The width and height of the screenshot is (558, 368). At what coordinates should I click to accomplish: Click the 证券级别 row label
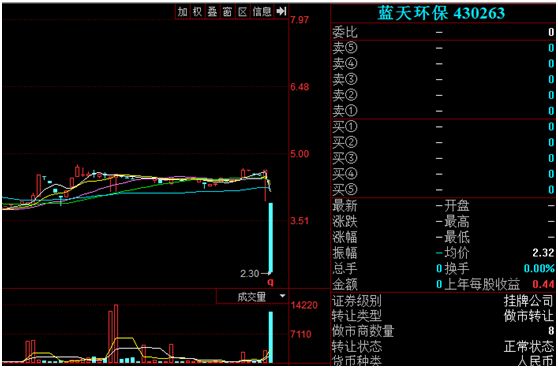(x=357, y=302)
